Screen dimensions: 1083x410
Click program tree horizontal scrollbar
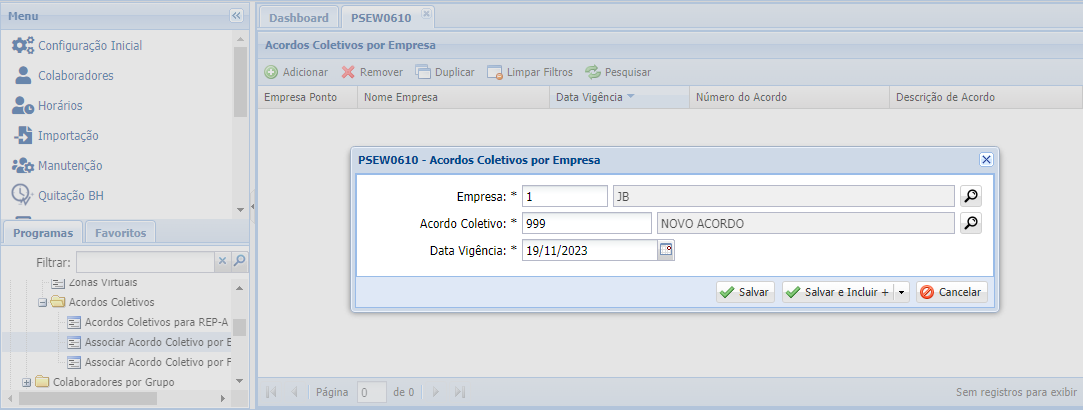tap(88, 398)
